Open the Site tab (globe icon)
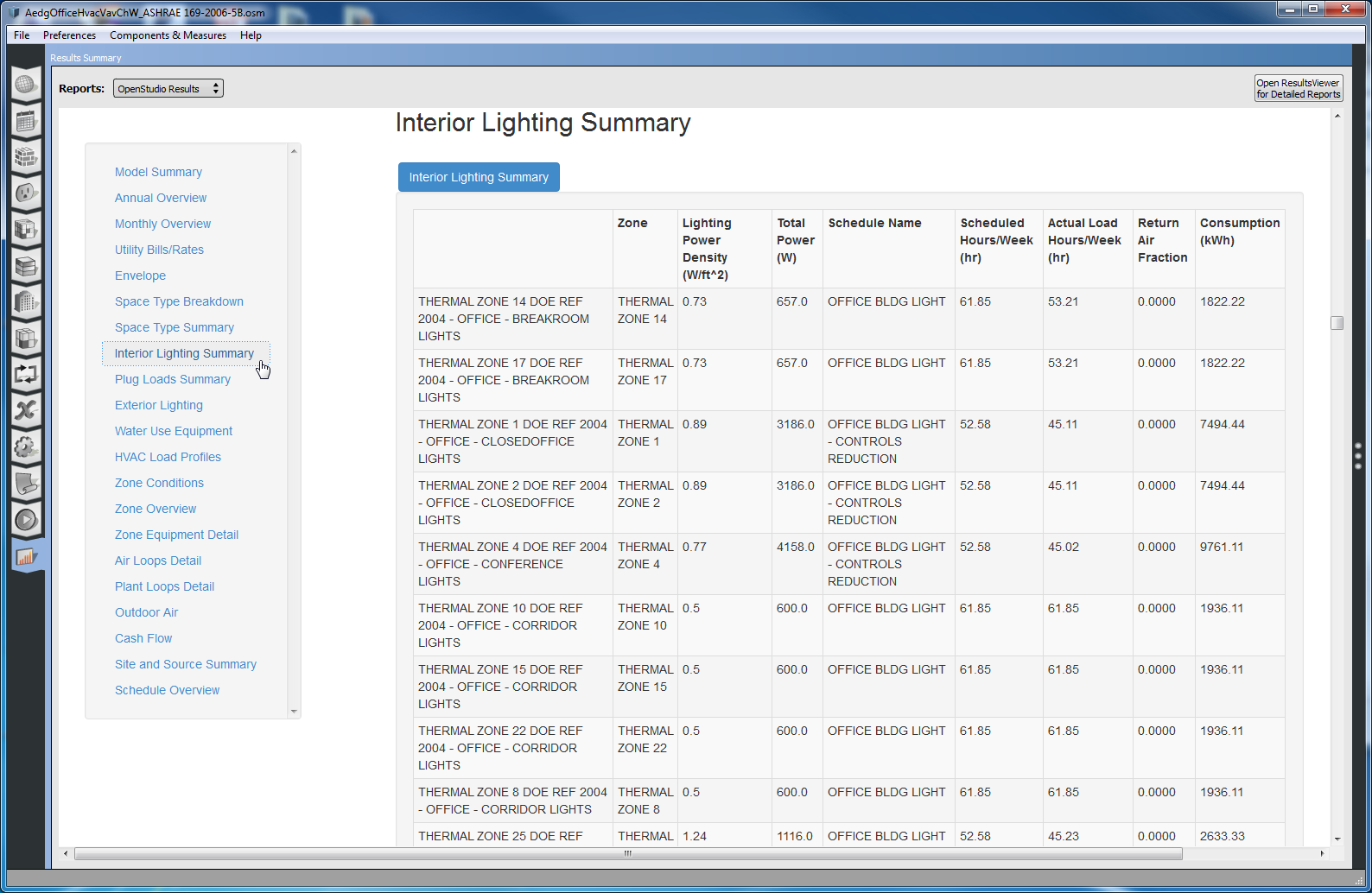 (x=26, y=84)
